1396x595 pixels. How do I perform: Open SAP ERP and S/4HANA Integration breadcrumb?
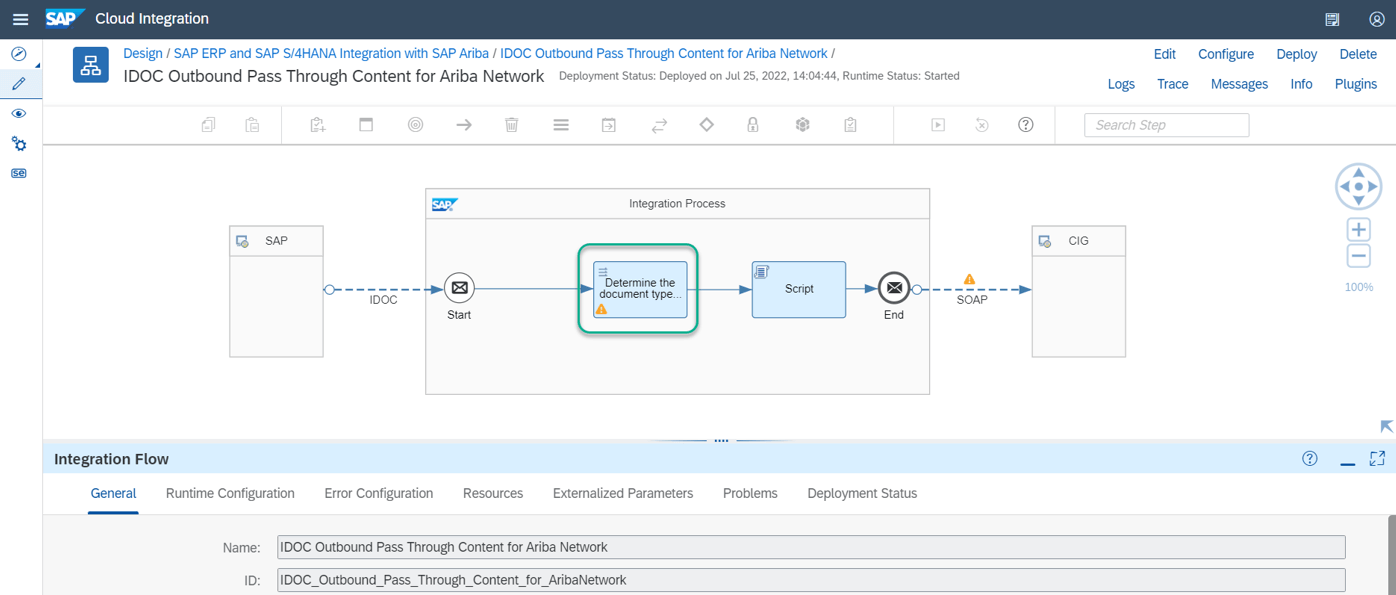coord(331,54)
